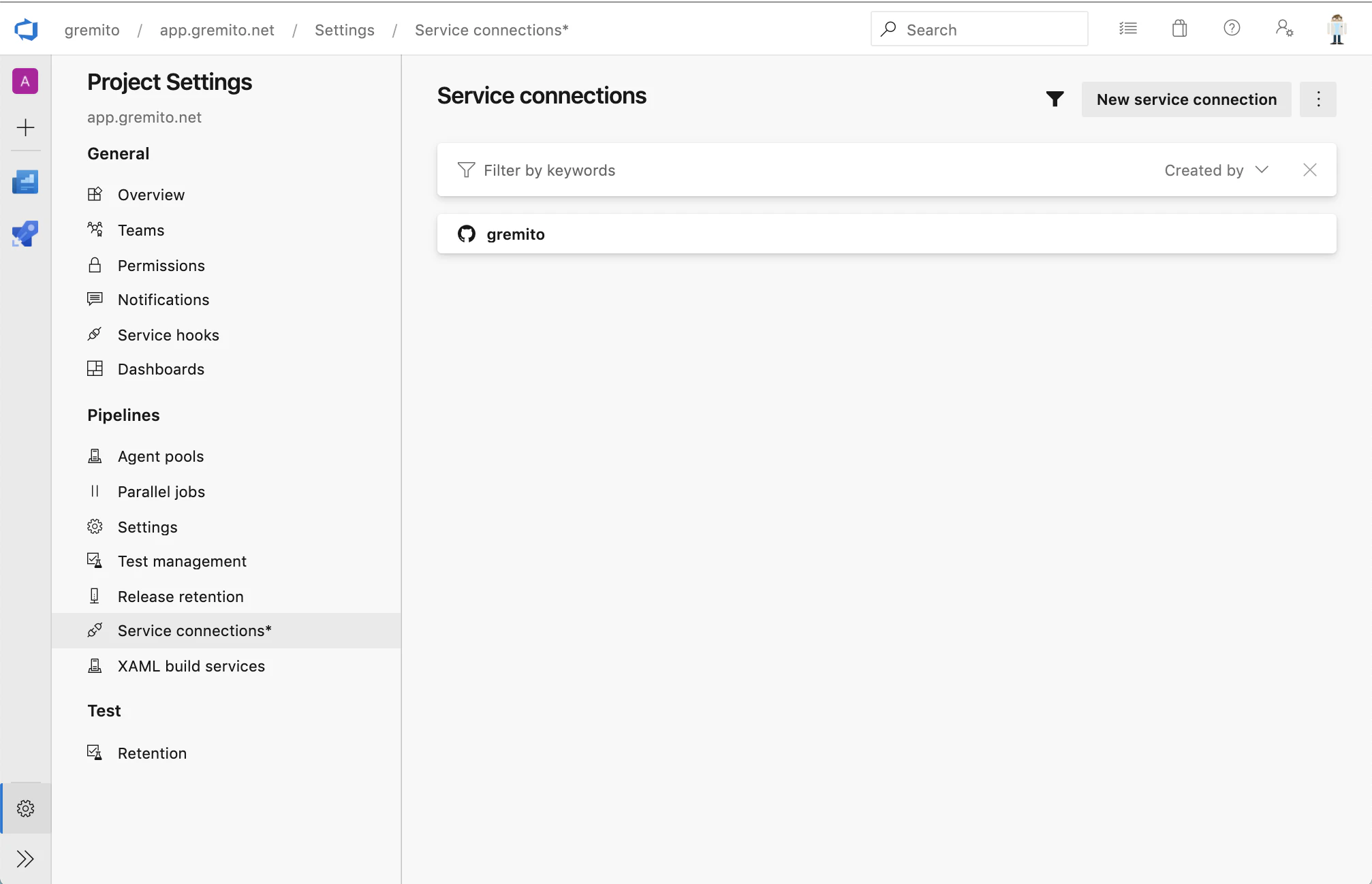The width and height of the screenshot is (1372, 884).
Task: Open the user profile avatar
Action: point(1337,29)
